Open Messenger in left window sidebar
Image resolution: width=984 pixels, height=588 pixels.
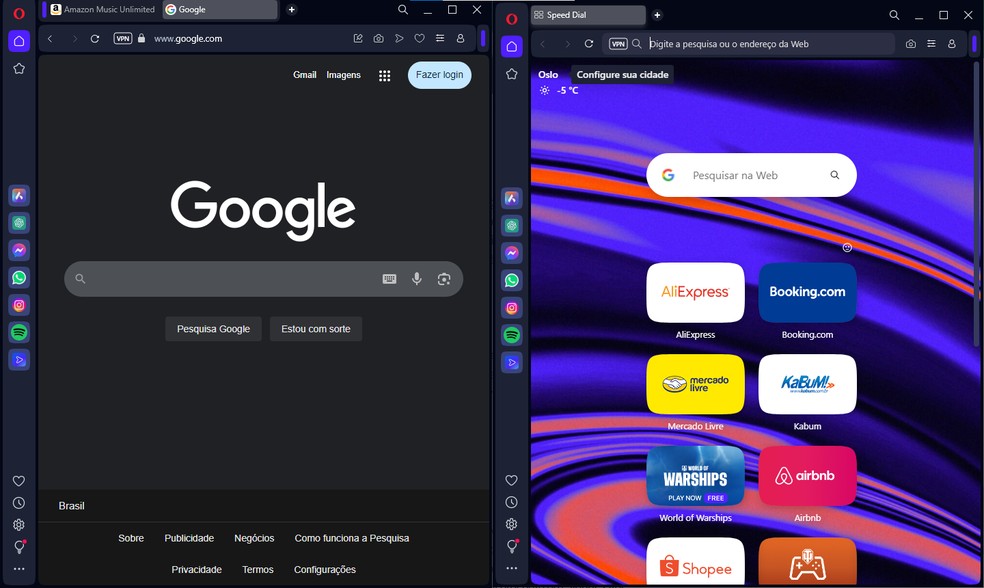pyautogui.click(x=19, y=250)
